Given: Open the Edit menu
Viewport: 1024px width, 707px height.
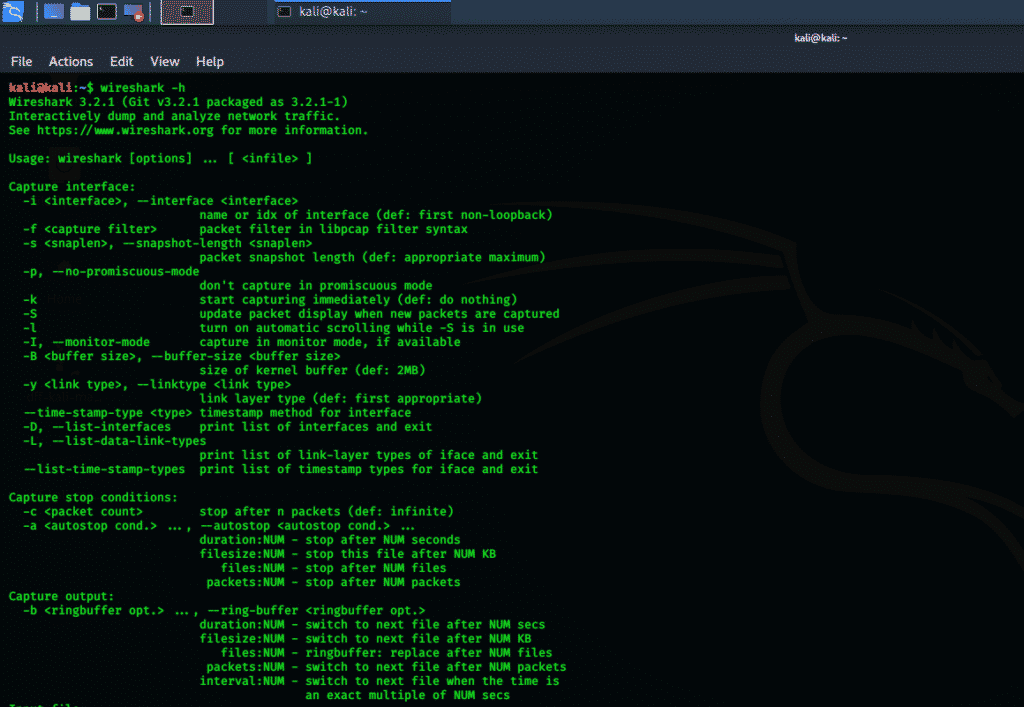Looking at the screenshot, I should 122,61.
